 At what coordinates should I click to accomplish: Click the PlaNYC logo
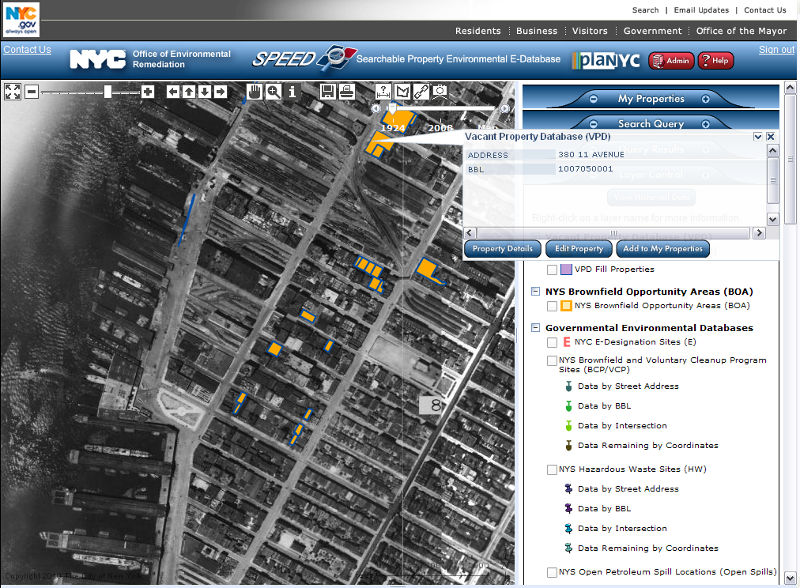point(606,60)
